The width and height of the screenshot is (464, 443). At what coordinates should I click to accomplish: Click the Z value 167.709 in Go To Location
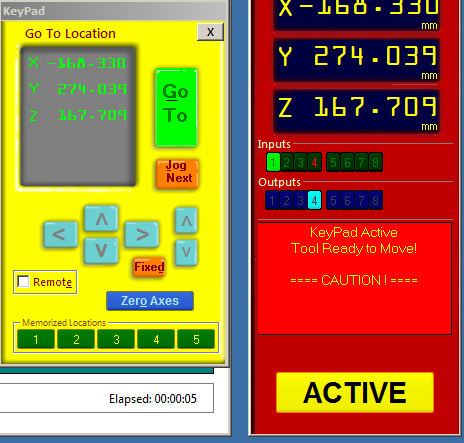[92, 115]
